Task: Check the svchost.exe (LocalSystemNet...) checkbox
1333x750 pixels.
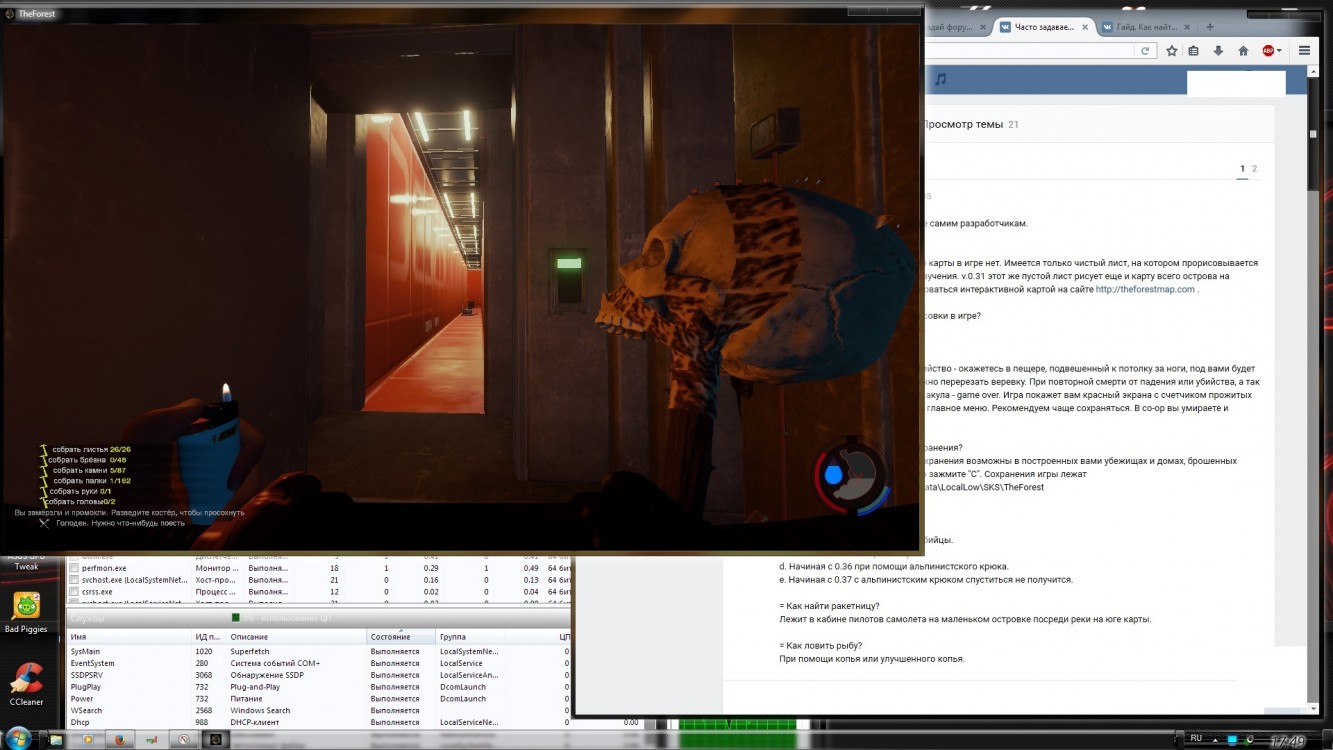Action: (73, 579)
